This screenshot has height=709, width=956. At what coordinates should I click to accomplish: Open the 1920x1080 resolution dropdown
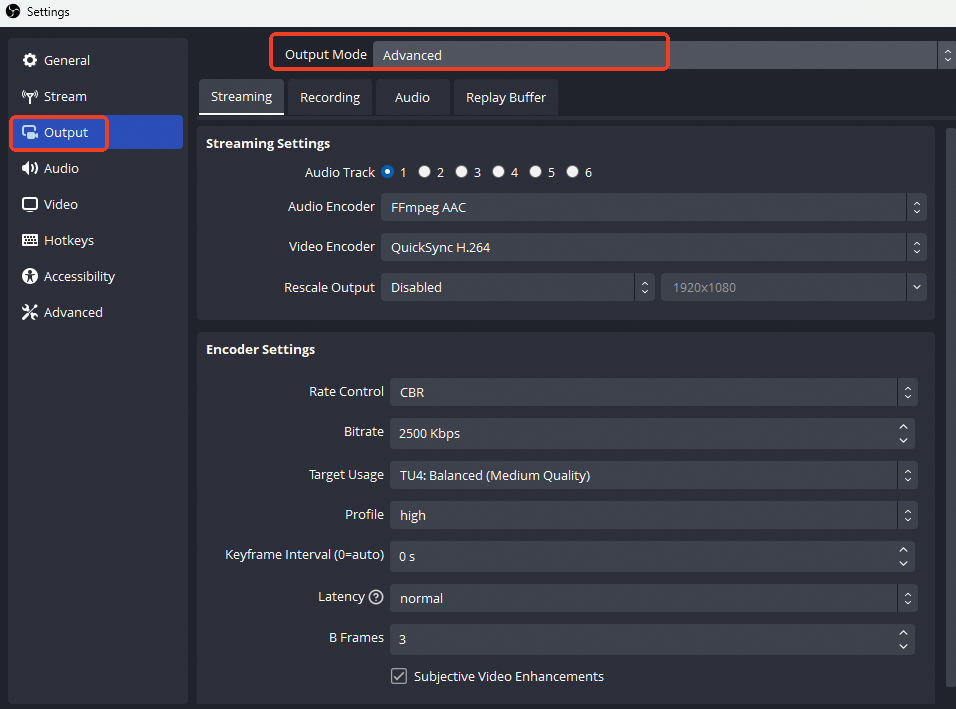(794, 287)
